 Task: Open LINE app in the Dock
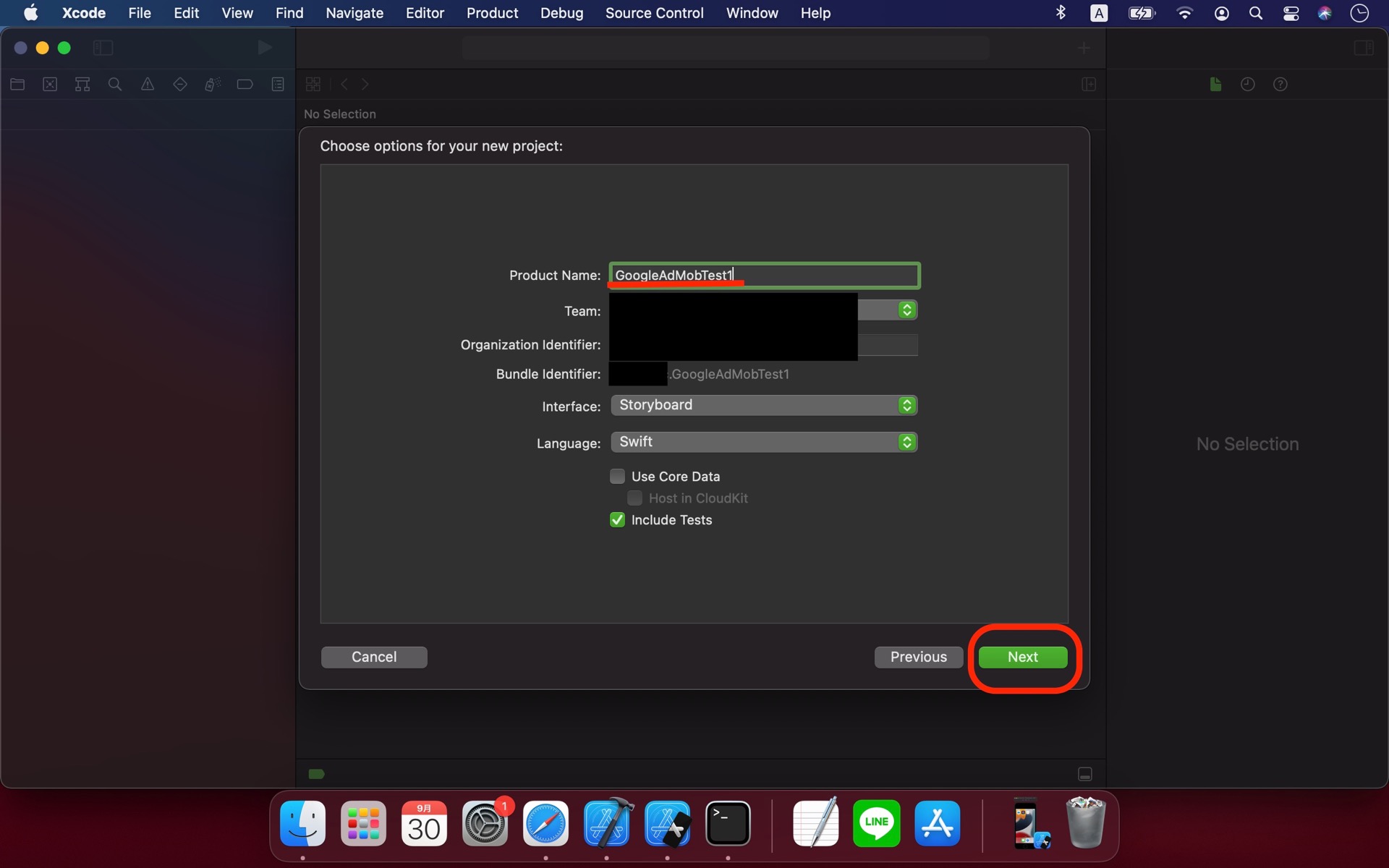tap(877, 823)
